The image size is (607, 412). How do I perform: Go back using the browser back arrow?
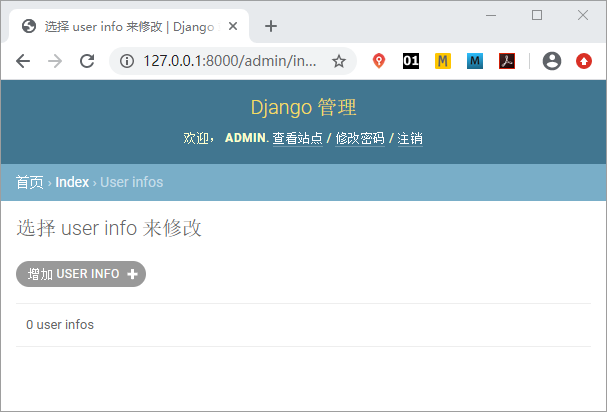pos(23,61)
